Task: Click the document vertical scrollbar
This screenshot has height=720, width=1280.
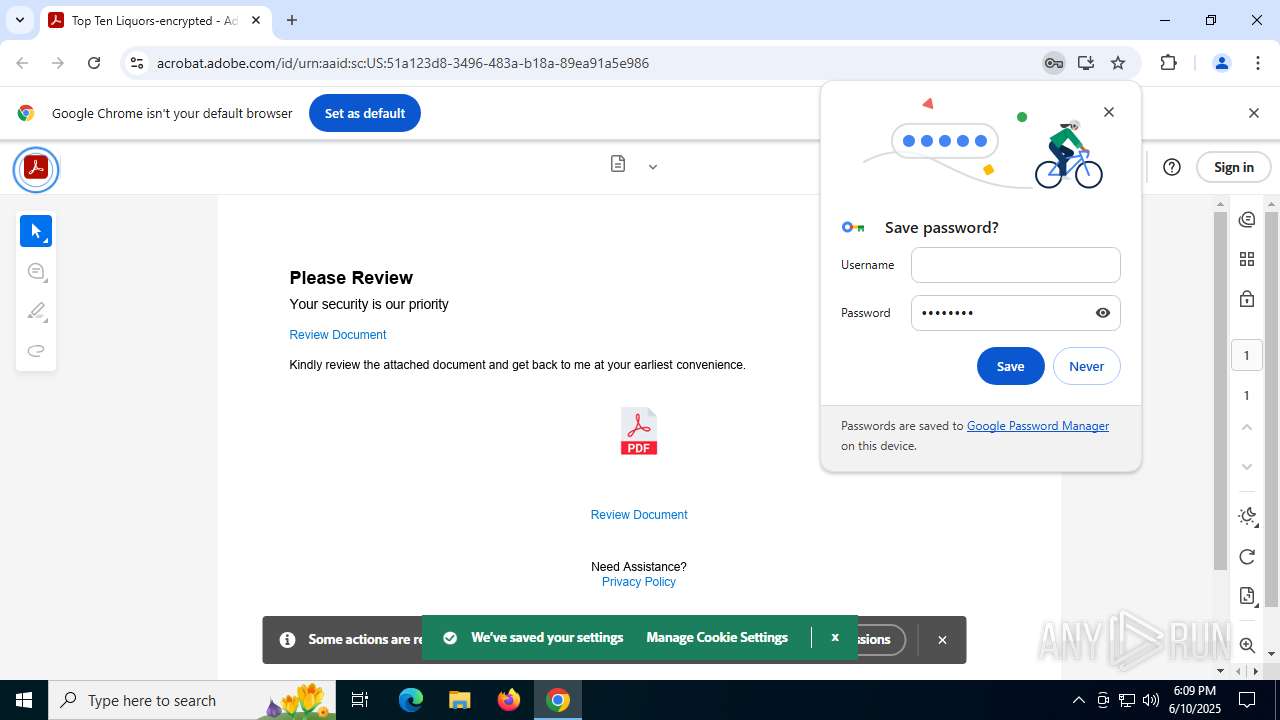Action: tap(1220, 390)
